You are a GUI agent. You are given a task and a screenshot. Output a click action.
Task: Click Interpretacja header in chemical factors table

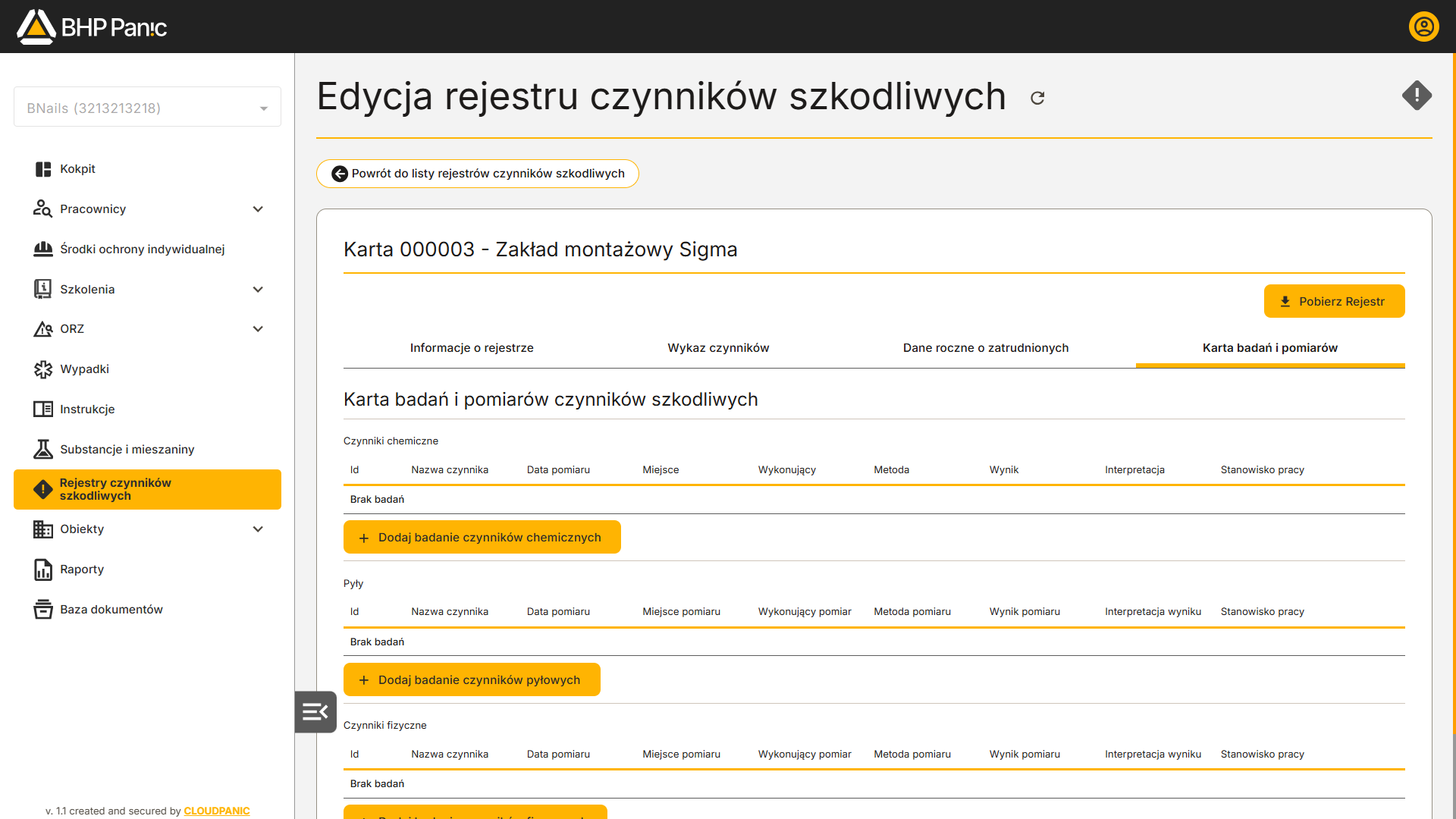click(x=1134, y=470)
